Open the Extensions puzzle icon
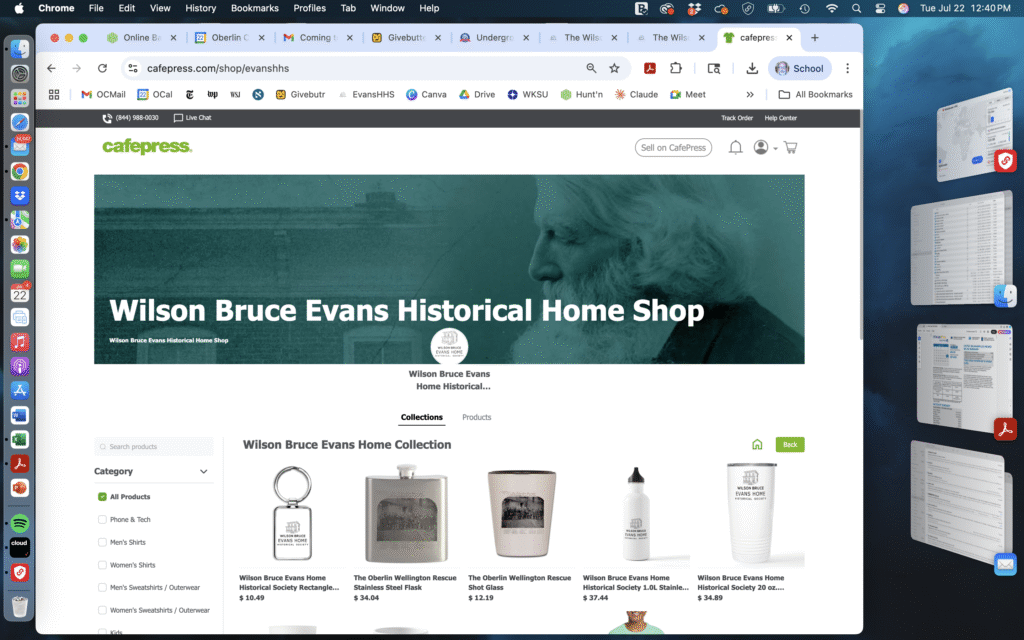 click(675, 69)
